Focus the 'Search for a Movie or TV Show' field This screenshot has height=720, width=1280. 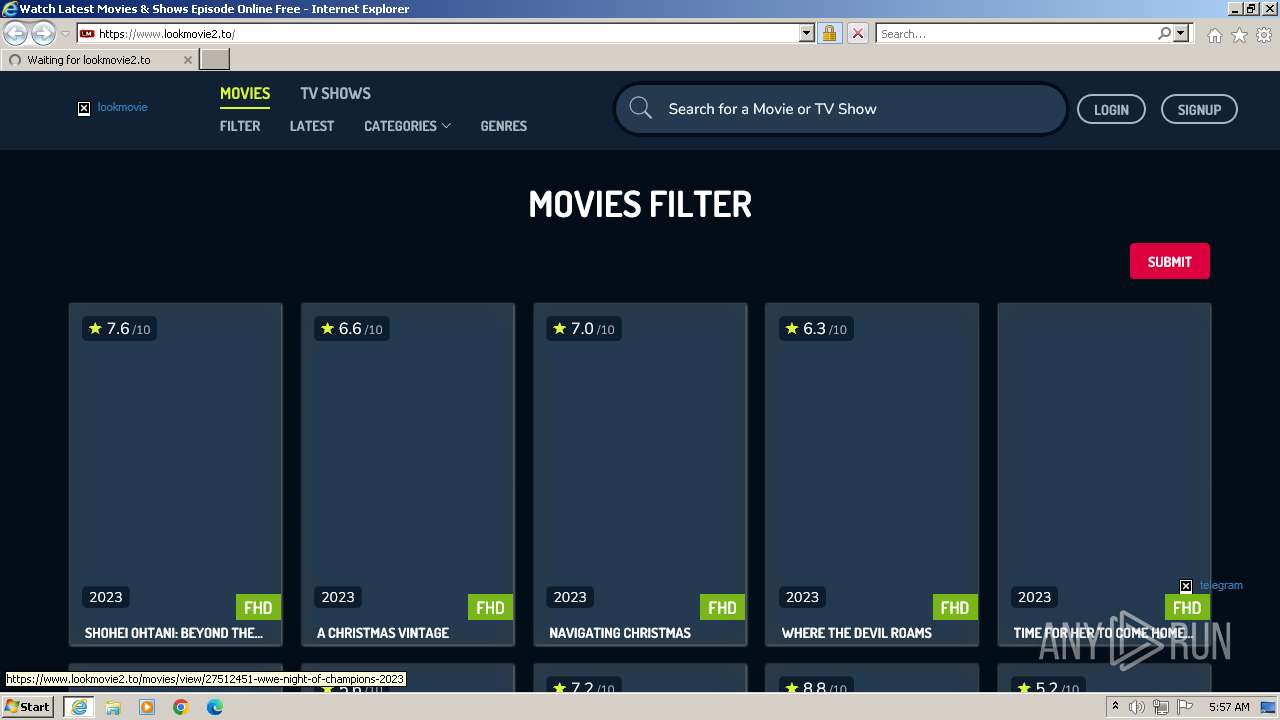point(840,109)
